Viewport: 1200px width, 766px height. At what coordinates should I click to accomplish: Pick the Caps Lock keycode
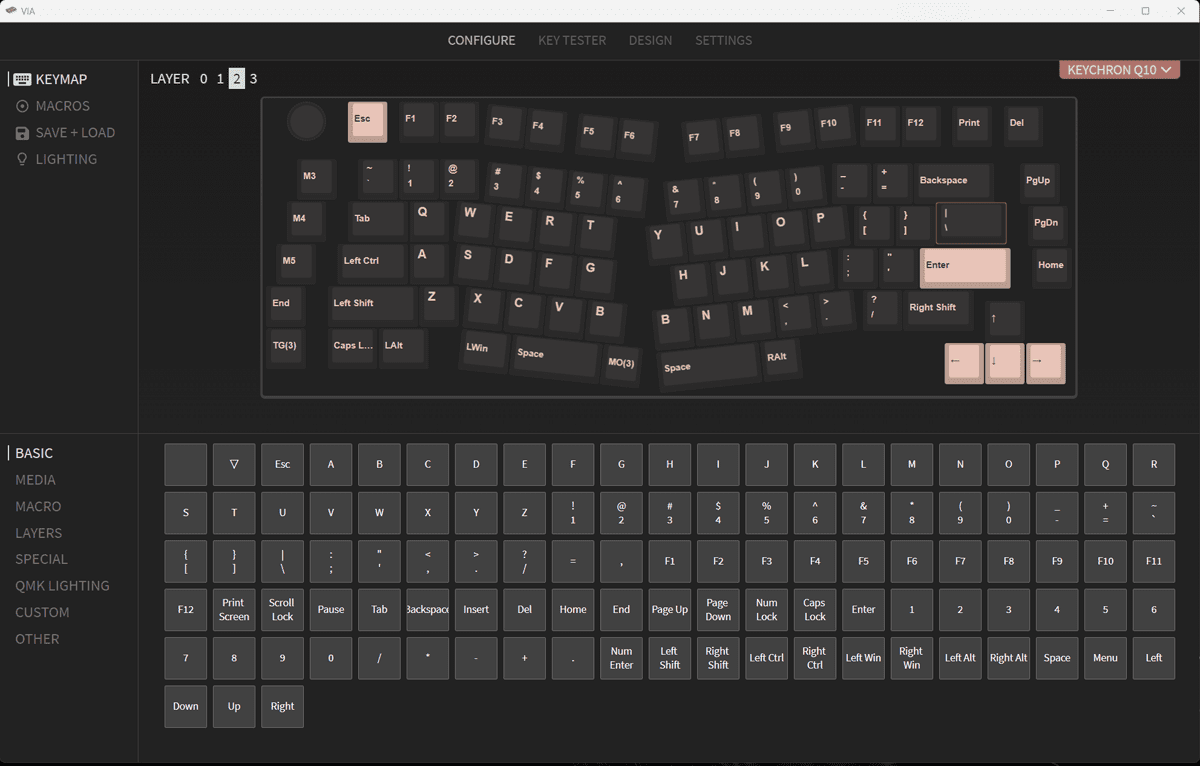pos(815,610)
